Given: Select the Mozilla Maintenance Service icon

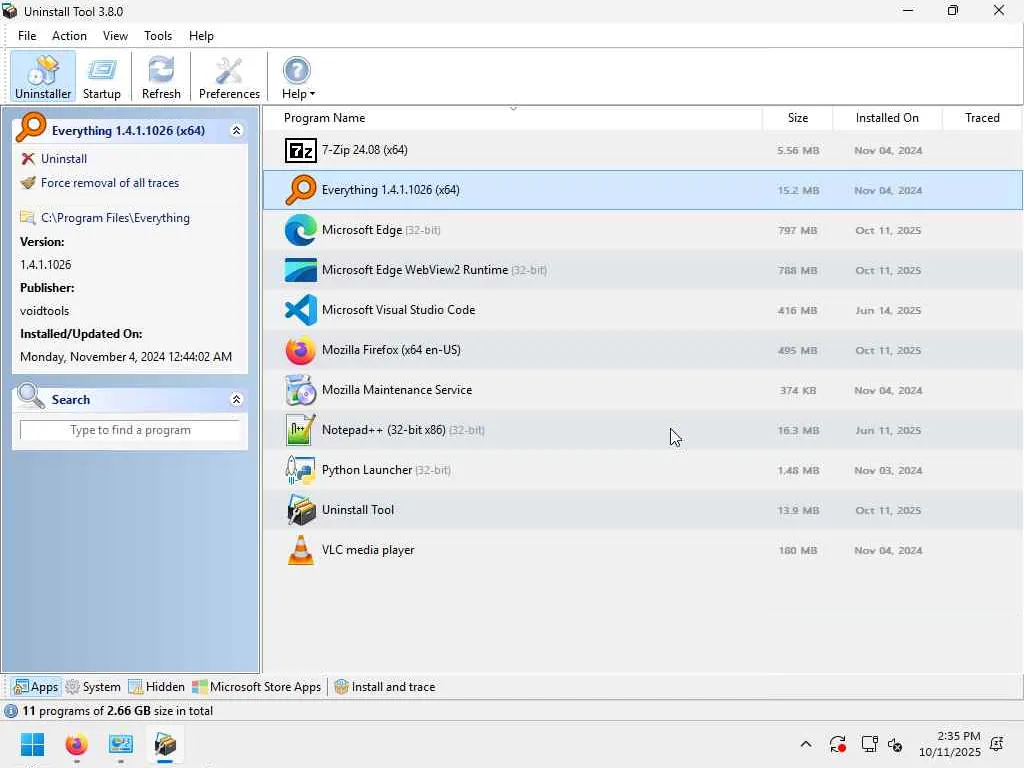Looking at the screenshot, I should click(x=300, y=390).
